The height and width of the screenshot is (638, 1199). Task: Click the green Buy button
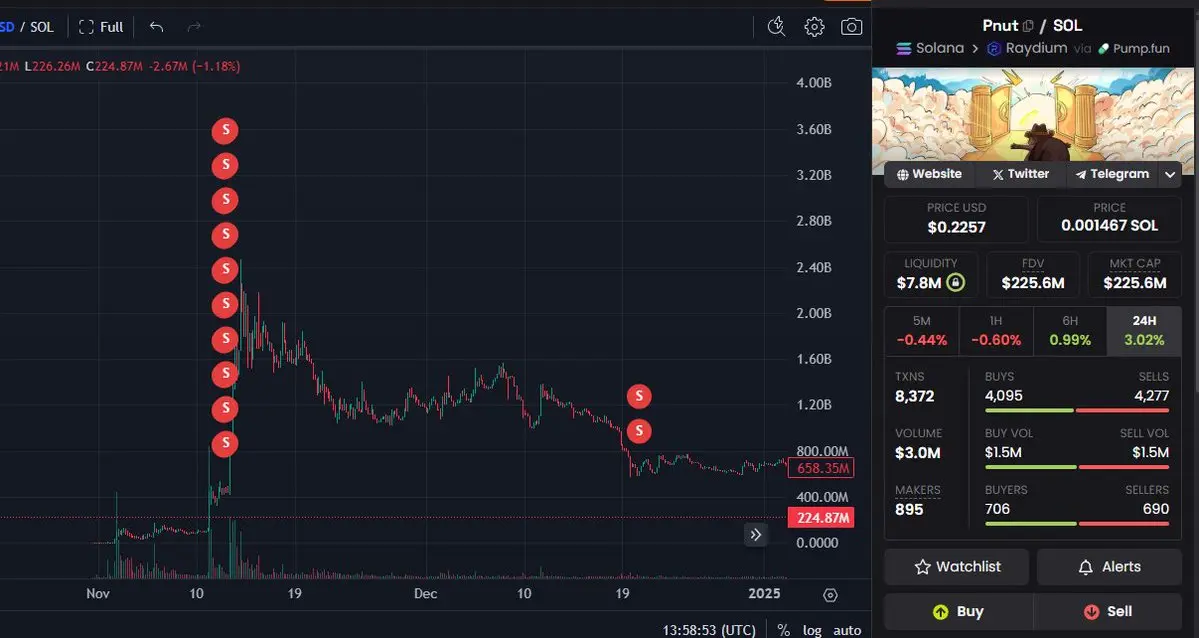[958, 611]
